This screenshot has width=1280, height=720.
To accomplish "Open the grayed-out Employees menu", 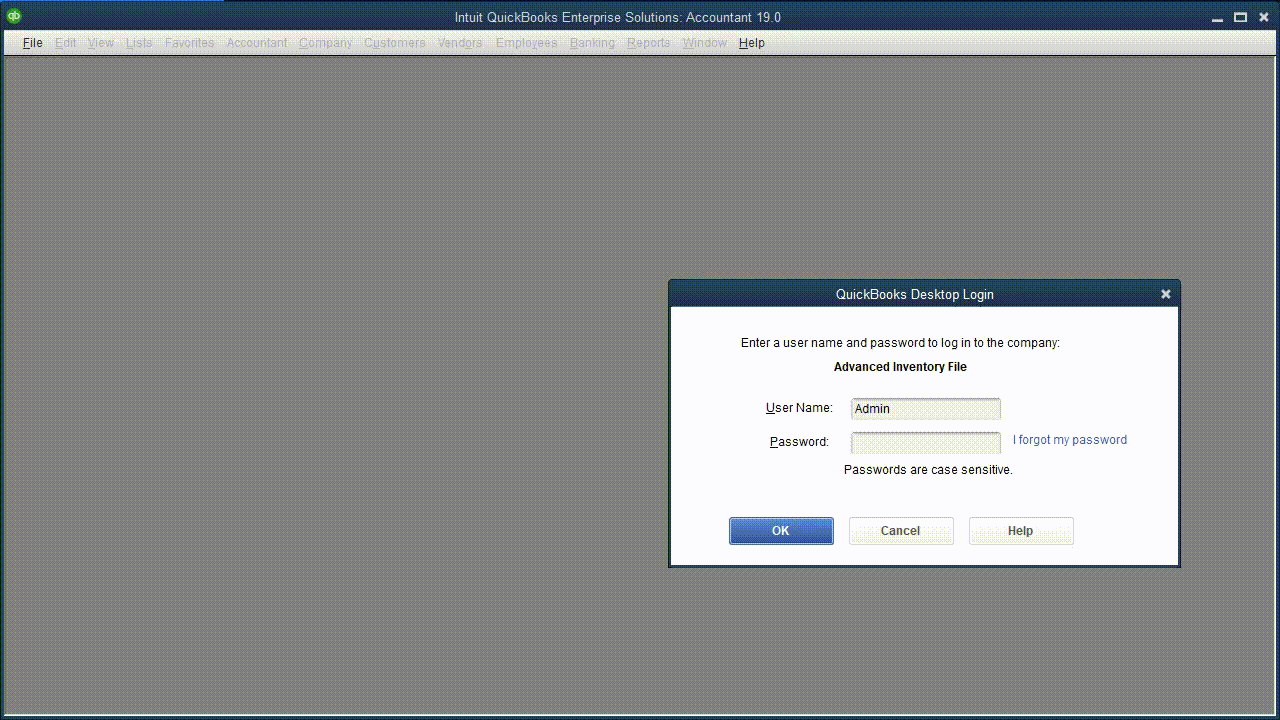I will tap(526, 43).
